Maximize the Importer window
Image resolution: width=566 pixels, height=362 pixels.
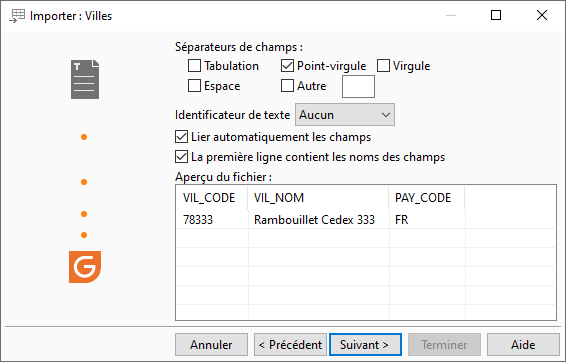pyautogui.click(x=496, y=15)
